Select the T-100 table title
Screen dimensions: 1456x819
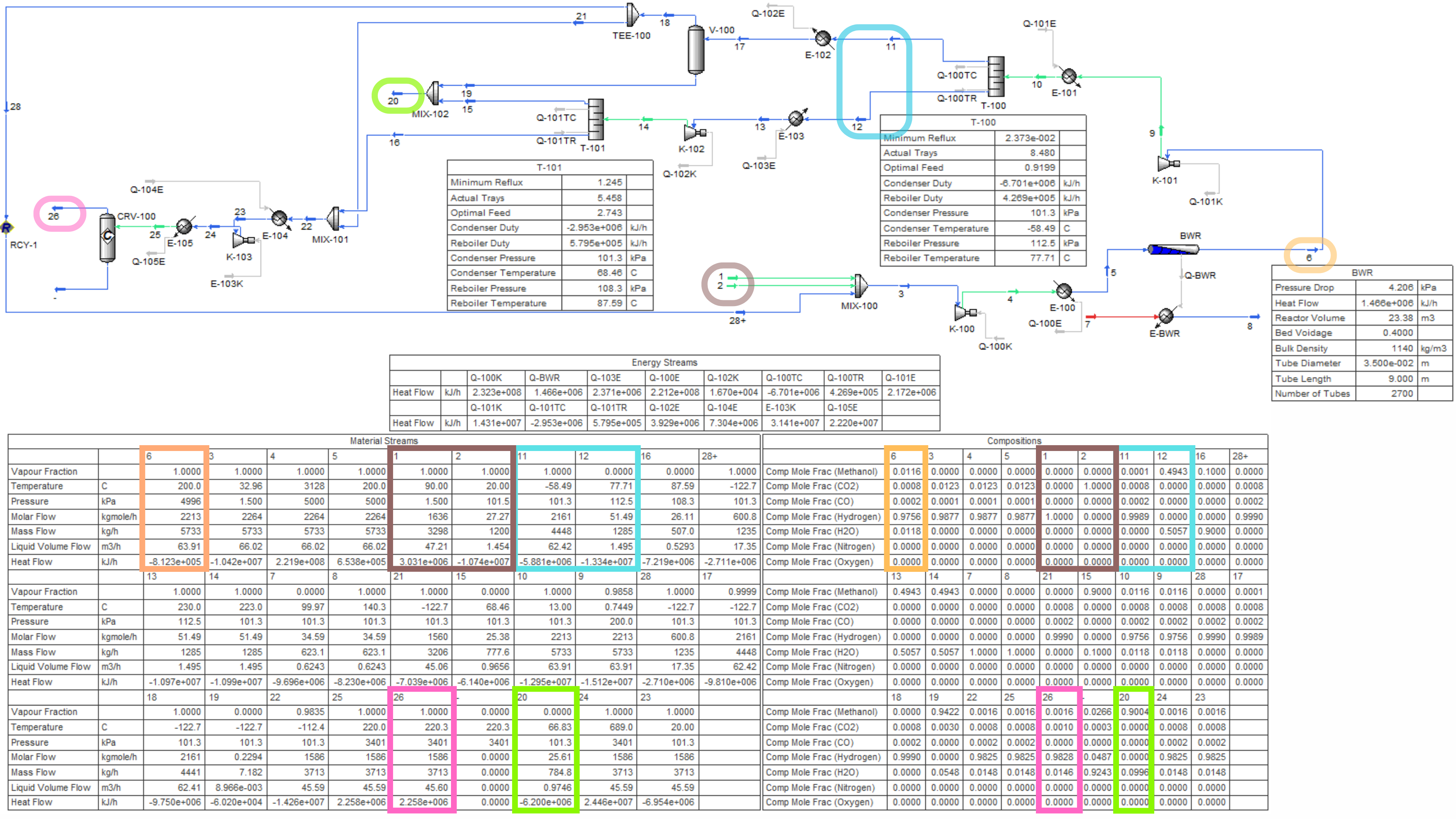[983, 123]
